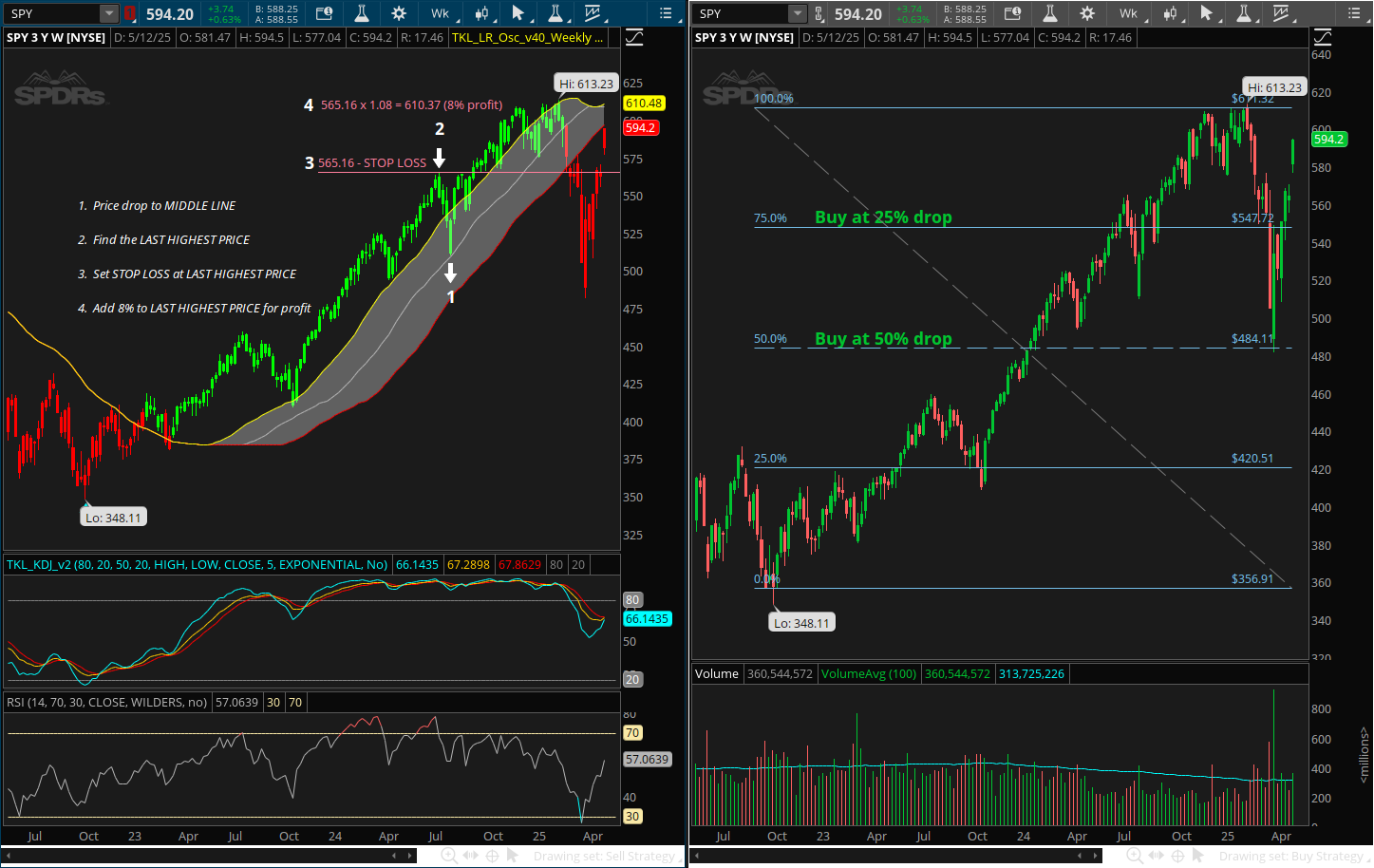Viewport: 1374px width, 868px height.
Task: Click the zoom magnifier icon under left chart
Action: (x=449, y=856)
